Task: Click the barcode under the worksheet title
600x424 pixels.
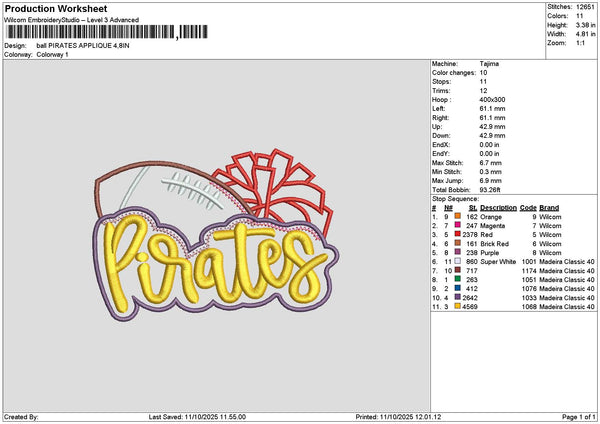Action: [x=107, y=32]
